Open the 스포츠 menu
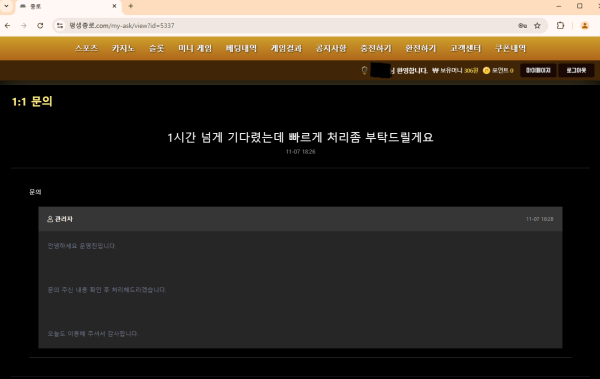600x379 pixels. pos(86,48)
